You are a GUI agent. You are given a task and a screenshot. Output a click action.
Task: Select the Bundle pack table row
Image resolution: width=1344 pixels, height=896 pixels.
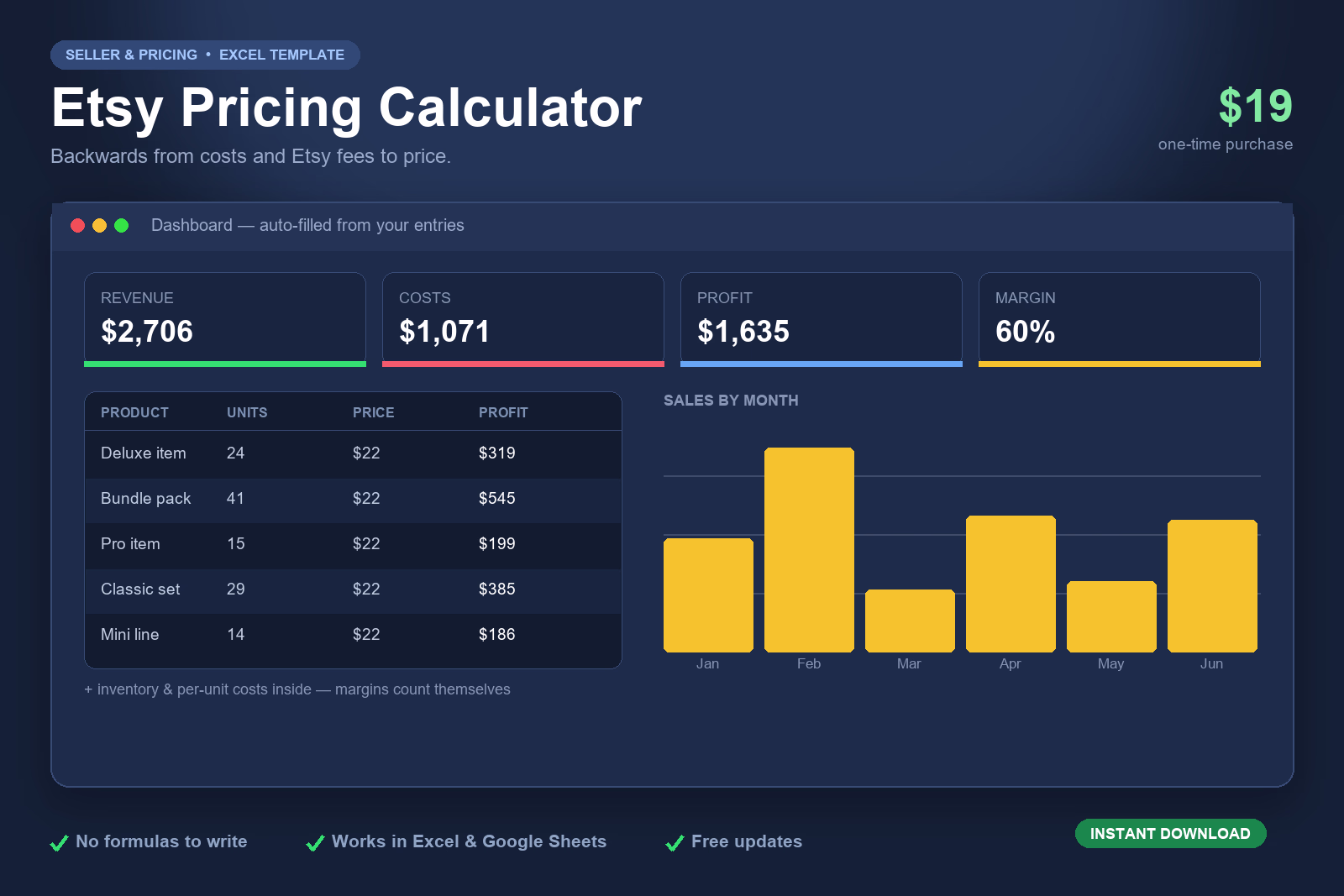coord(353,499)
